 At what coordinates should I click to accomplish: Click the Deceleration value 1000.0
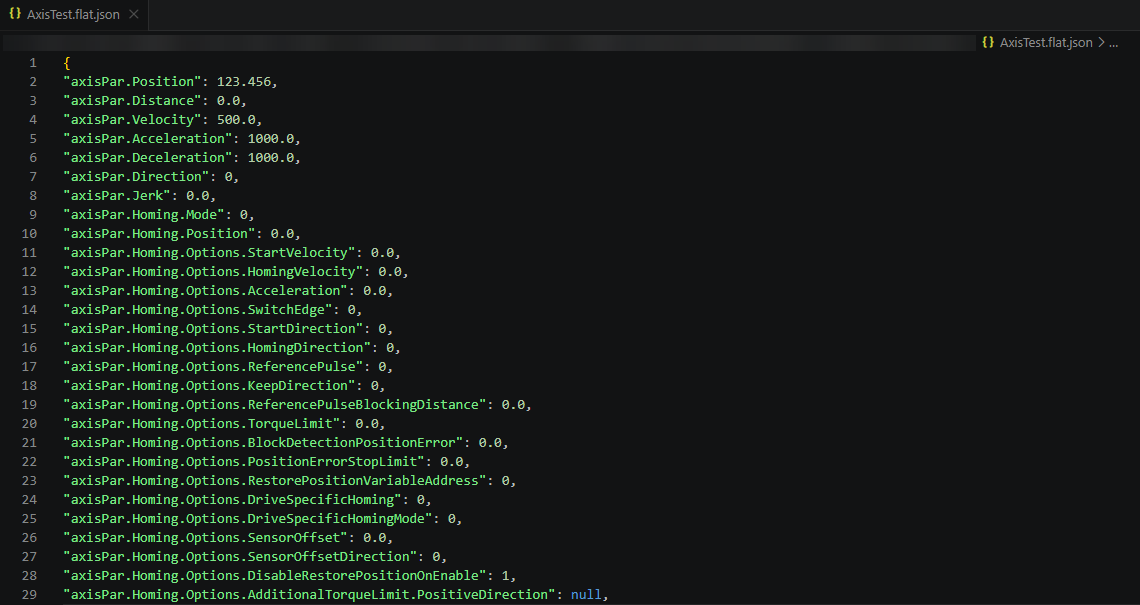point(270,157)
